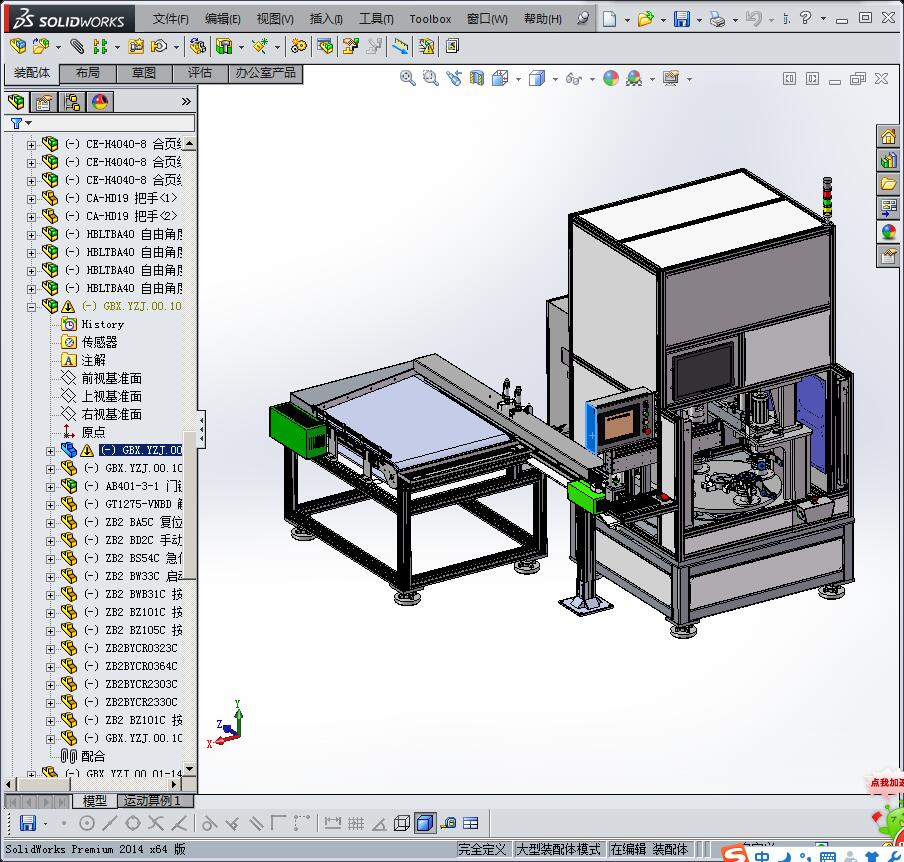Switch to the 运动算例1 tab
The image size is (904, 862).
click(x=153, y=801)
